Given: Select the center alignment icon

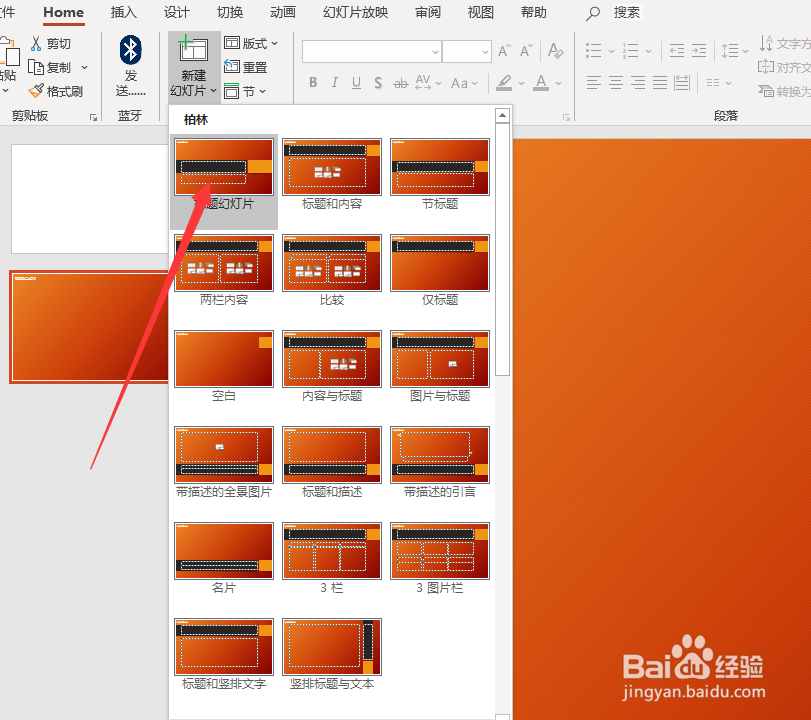Looking at the screenshot, I should (x=615, y=83).
